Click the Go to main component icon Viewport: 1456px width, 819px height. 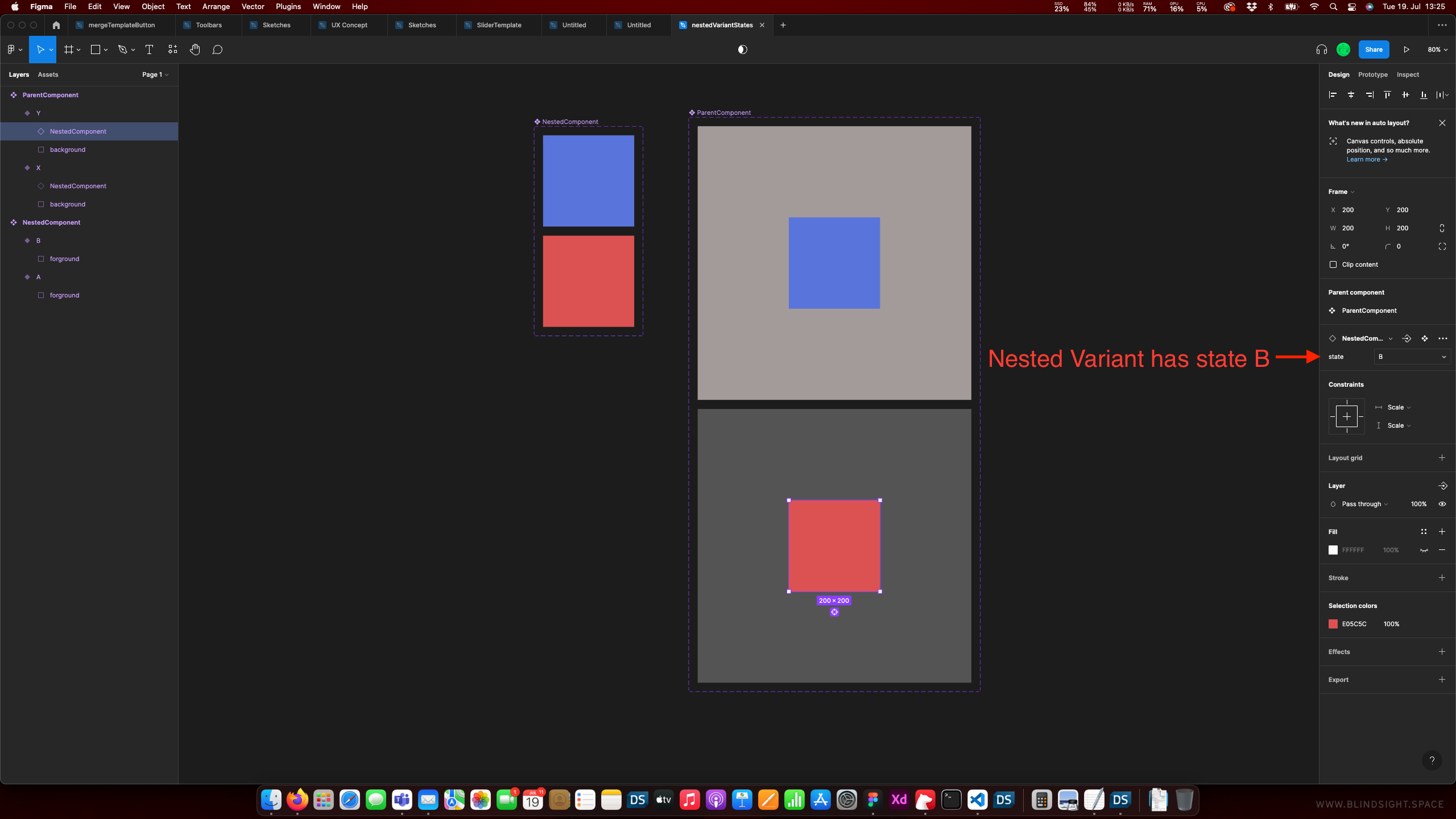pyautogui.click(x=1425, y=338)
